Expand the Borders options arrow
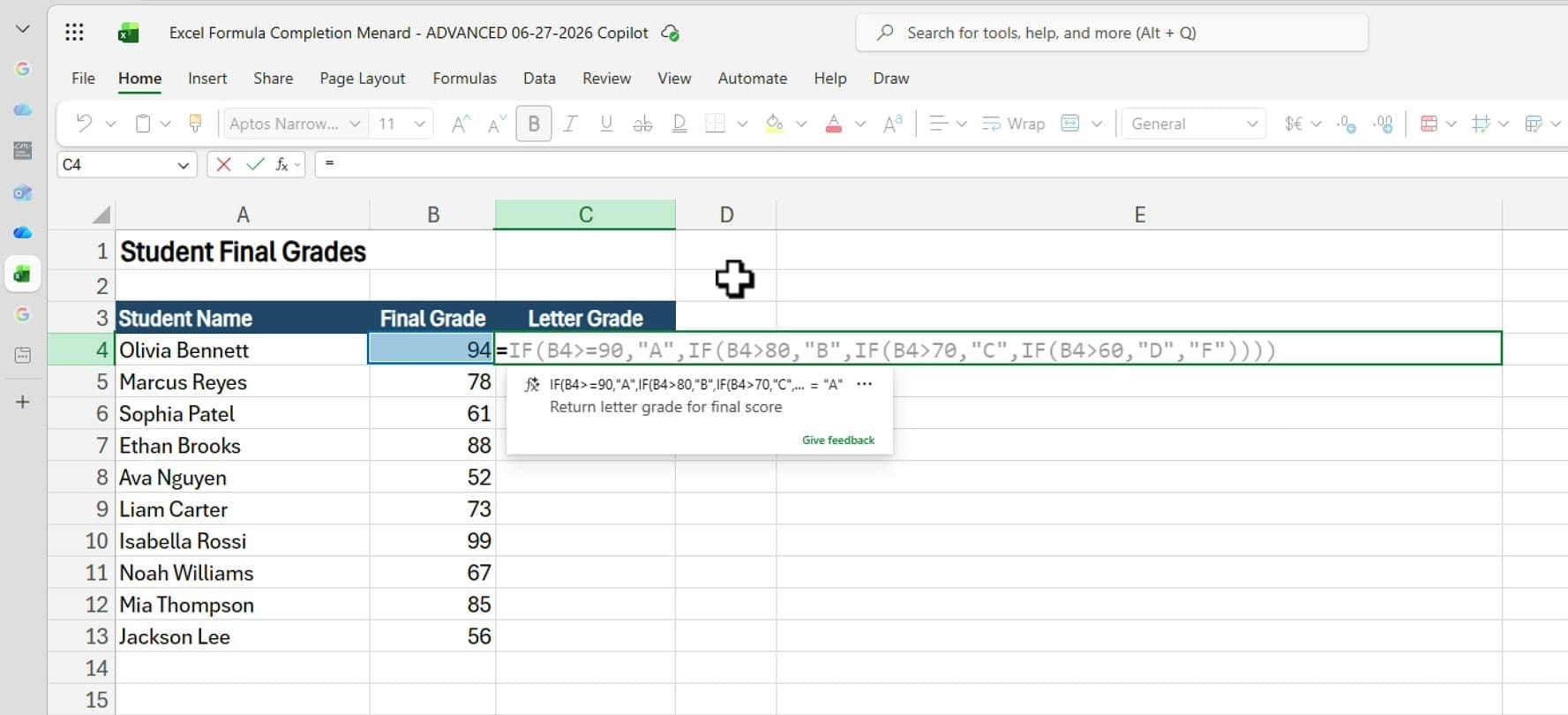 (742, 124)
